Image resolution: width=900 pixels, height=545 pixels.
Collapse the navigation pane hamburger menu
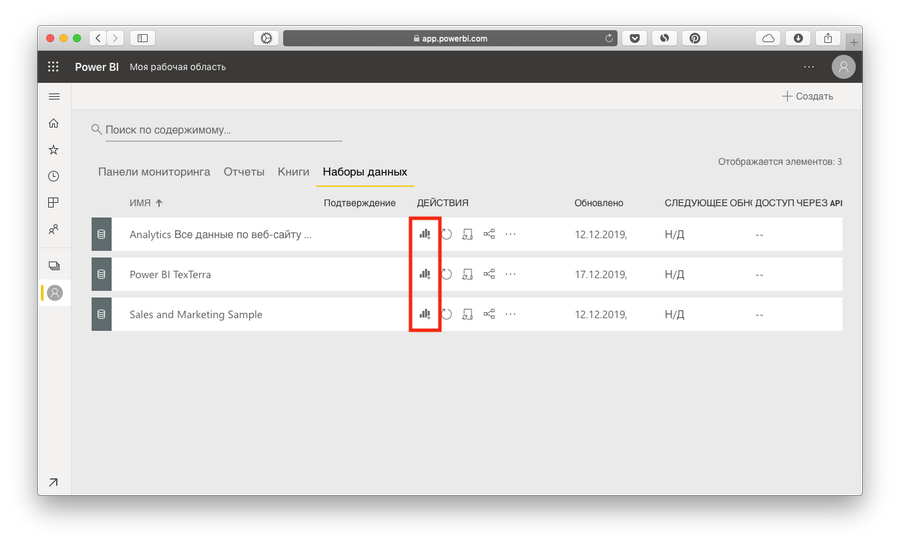pos(54,96)
